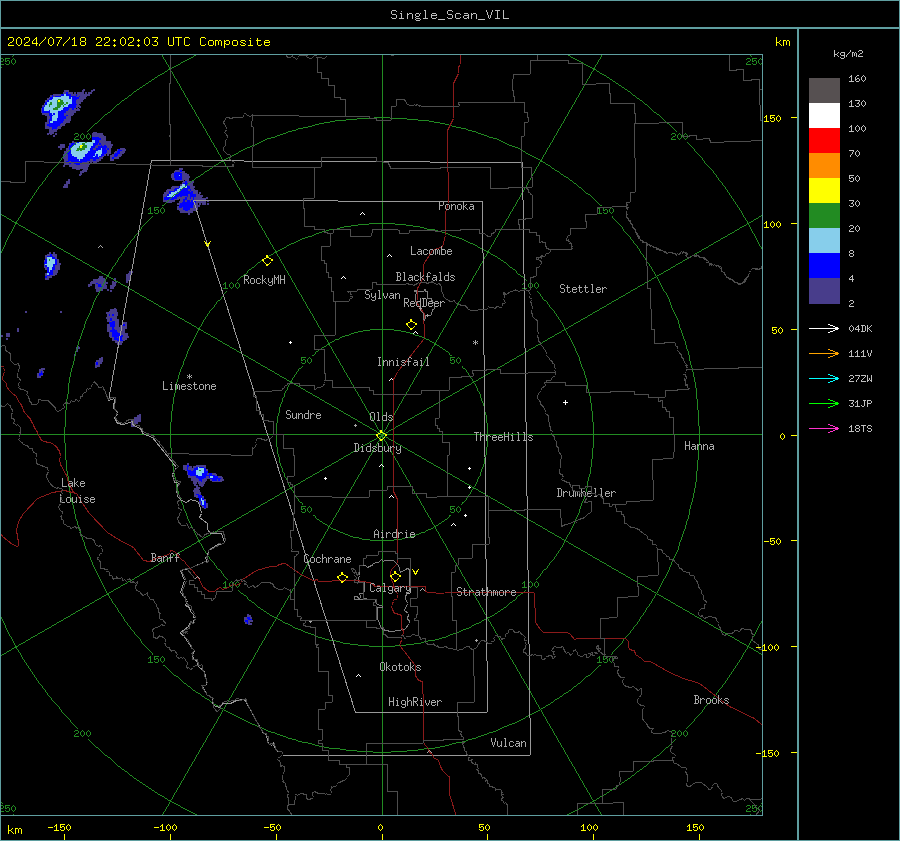Click the Single_Scan_VIL title

pos(449,15)
